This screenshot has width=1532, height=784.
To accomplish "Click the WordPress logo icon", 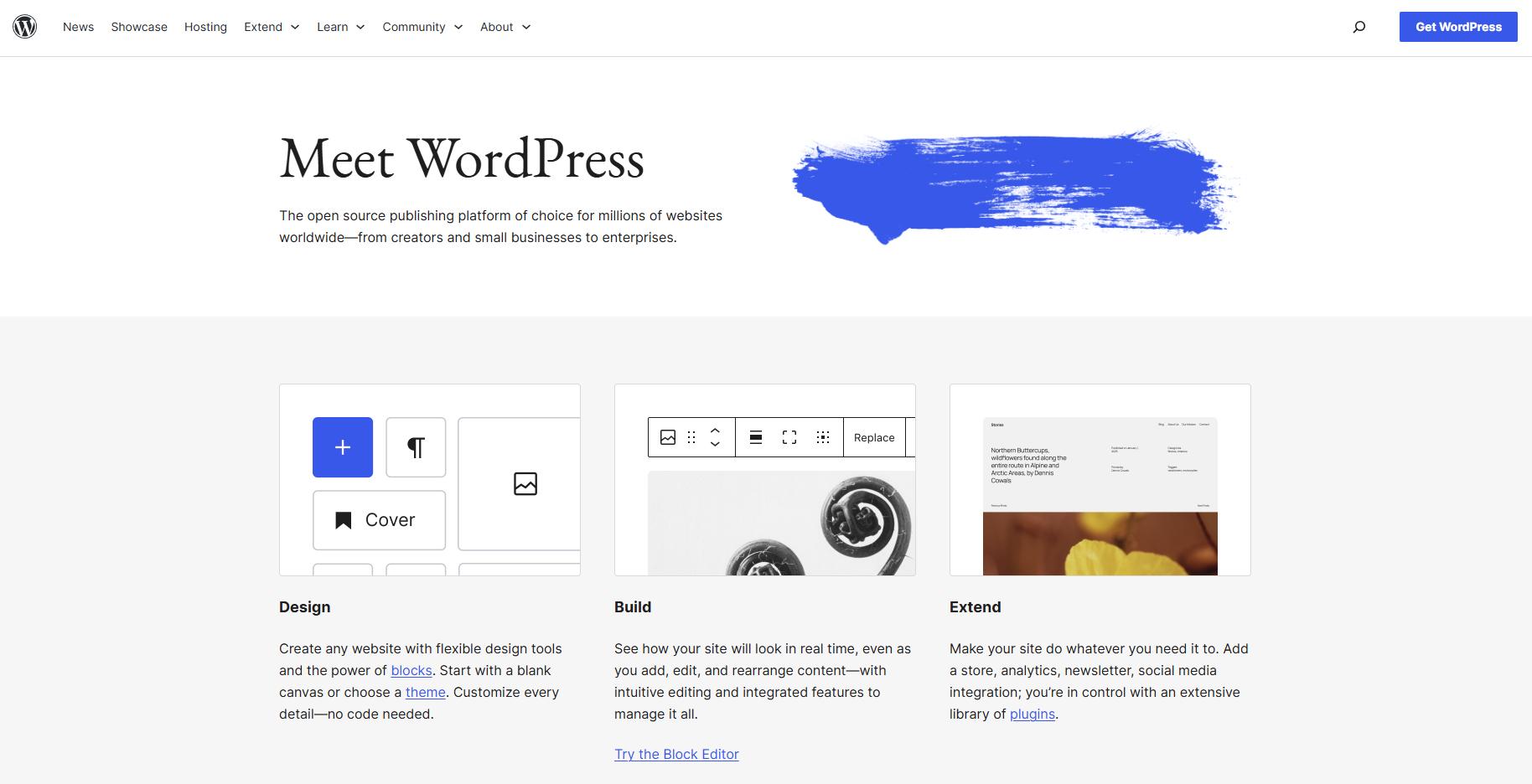I will pos(25,27).
